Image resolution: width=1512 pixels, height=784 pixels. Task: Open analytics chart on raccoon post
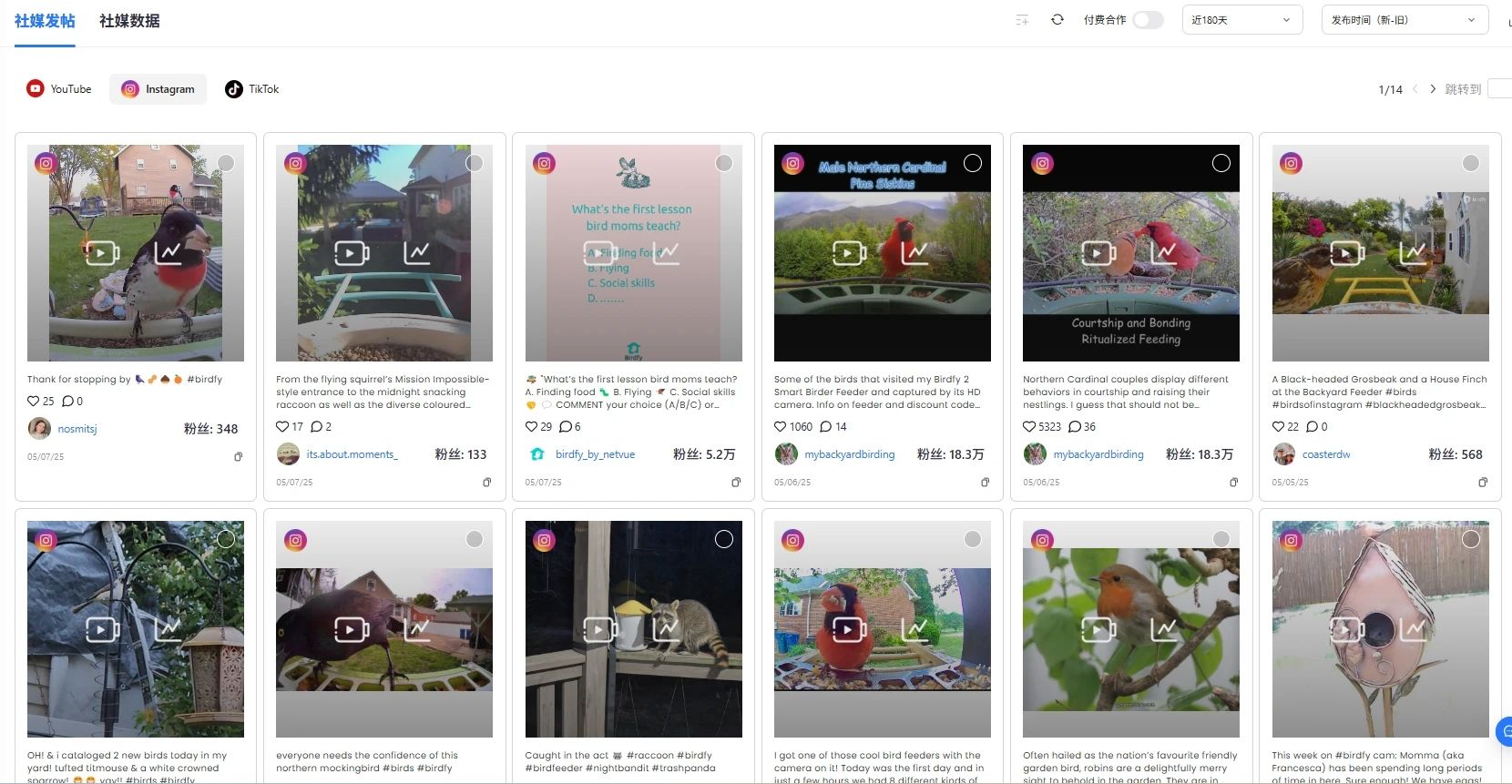pos(666,628)
